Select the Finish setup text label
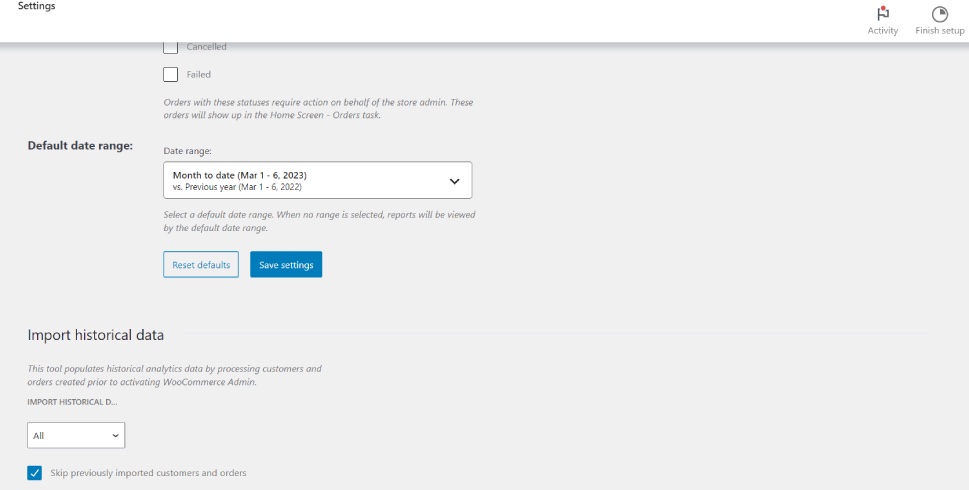969x490 pixels. pos(939,31)
